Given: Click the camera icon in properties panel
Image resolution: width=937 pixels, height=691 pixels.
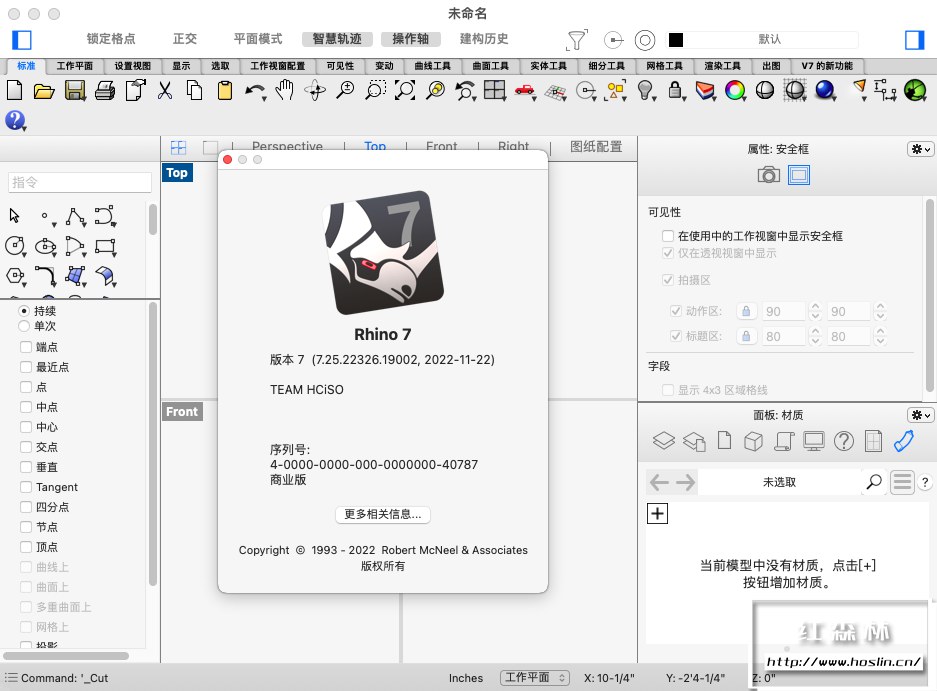Looking at the screenshot, I should pos(768,175).
